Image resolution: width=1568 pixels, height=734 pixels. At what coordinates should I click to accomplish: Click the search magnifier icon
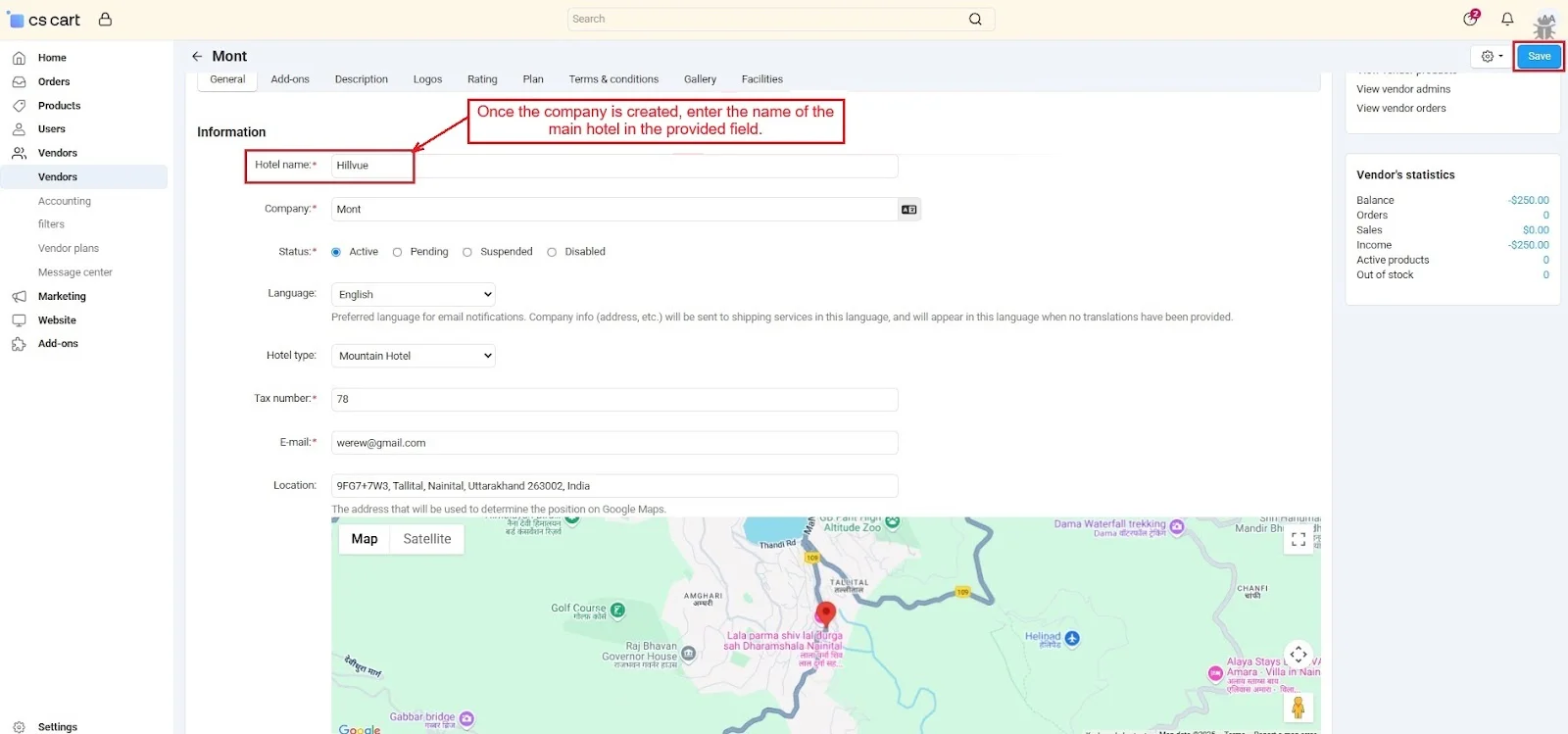click(x=975, y=20)
